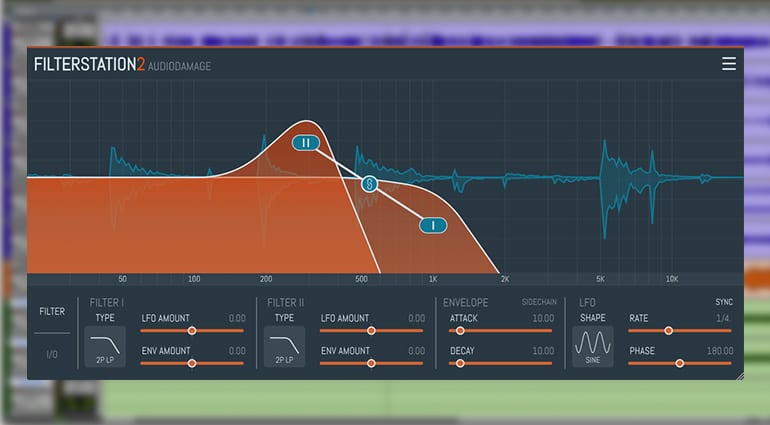The width and height of the screenshot is (770, 425).
Task: Click the 200 frequency axis label
Action: pos(266,279)
